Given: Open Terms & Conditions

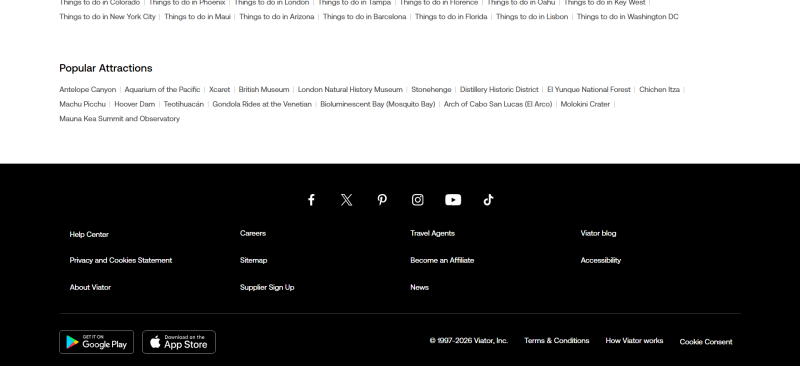Looking at the screenshot, I should (557, 340).
